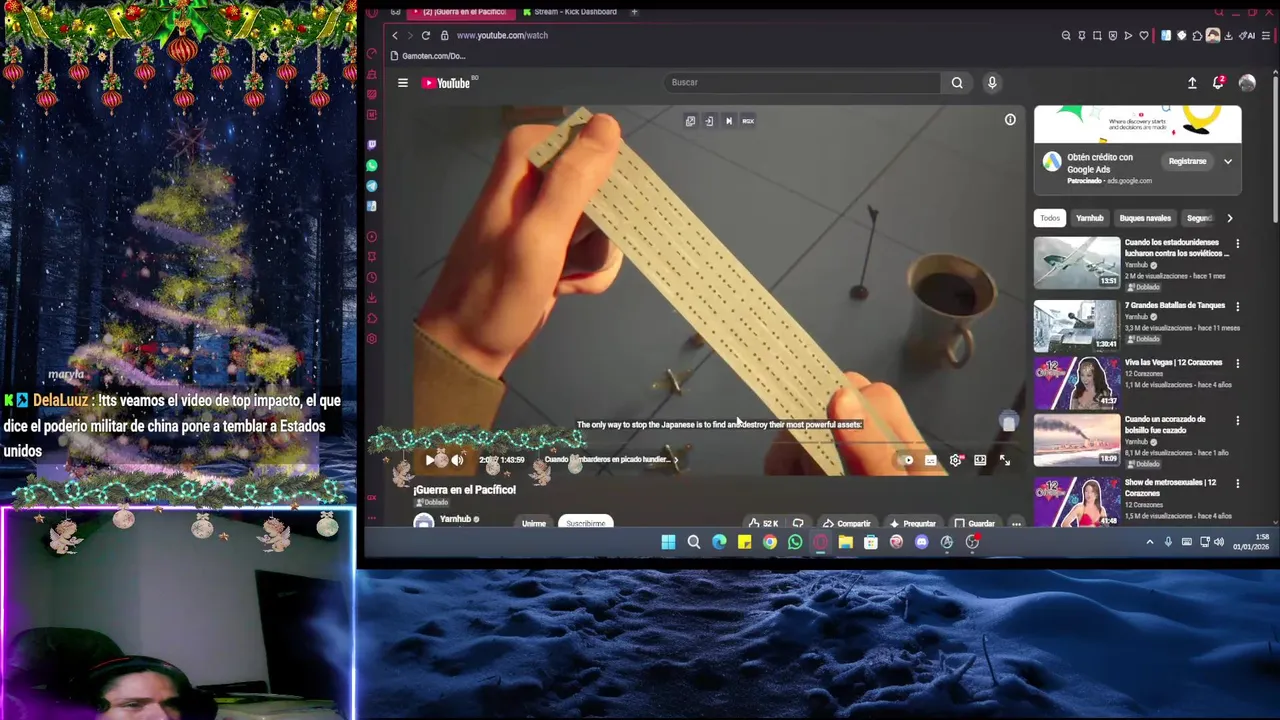Image resolution: width=1280 pixels, height=720 pixels.
Task: Select the 'Segund…' filter chip
Action: pos(1198,218)
